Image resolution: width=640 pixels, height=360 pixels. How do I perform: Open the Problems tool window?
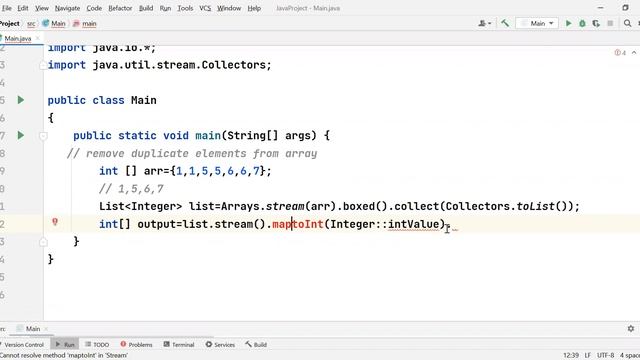pos(136,344)
